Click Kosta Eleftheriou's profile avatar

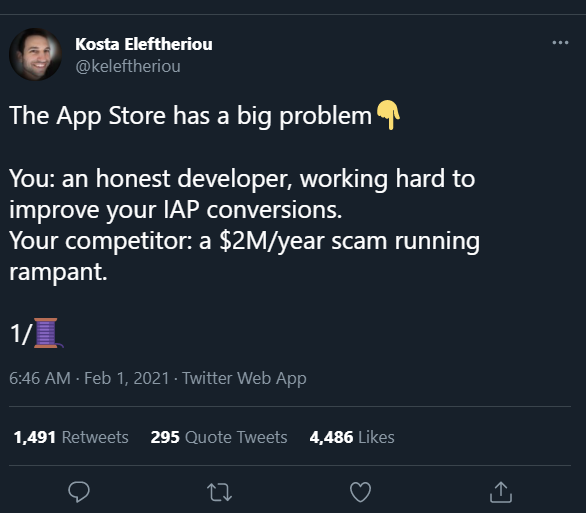(36, 54)
